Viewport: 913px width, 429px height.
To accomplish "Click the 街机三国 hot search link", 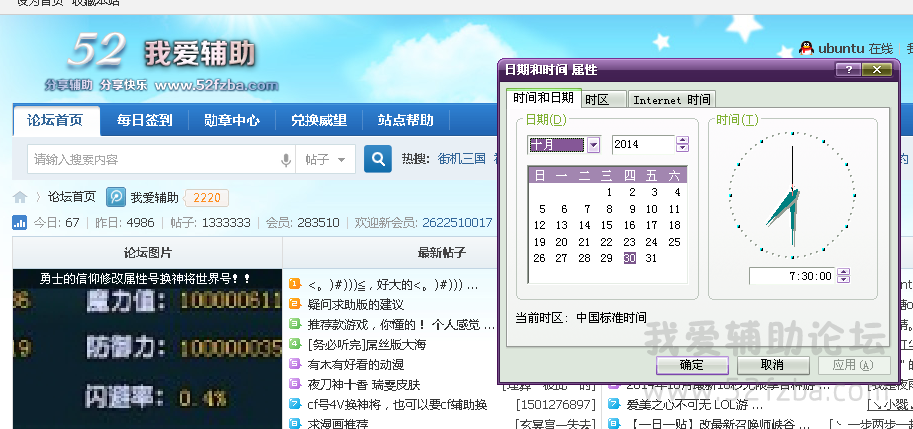I will pyautogui.click(x=462, y=159).
